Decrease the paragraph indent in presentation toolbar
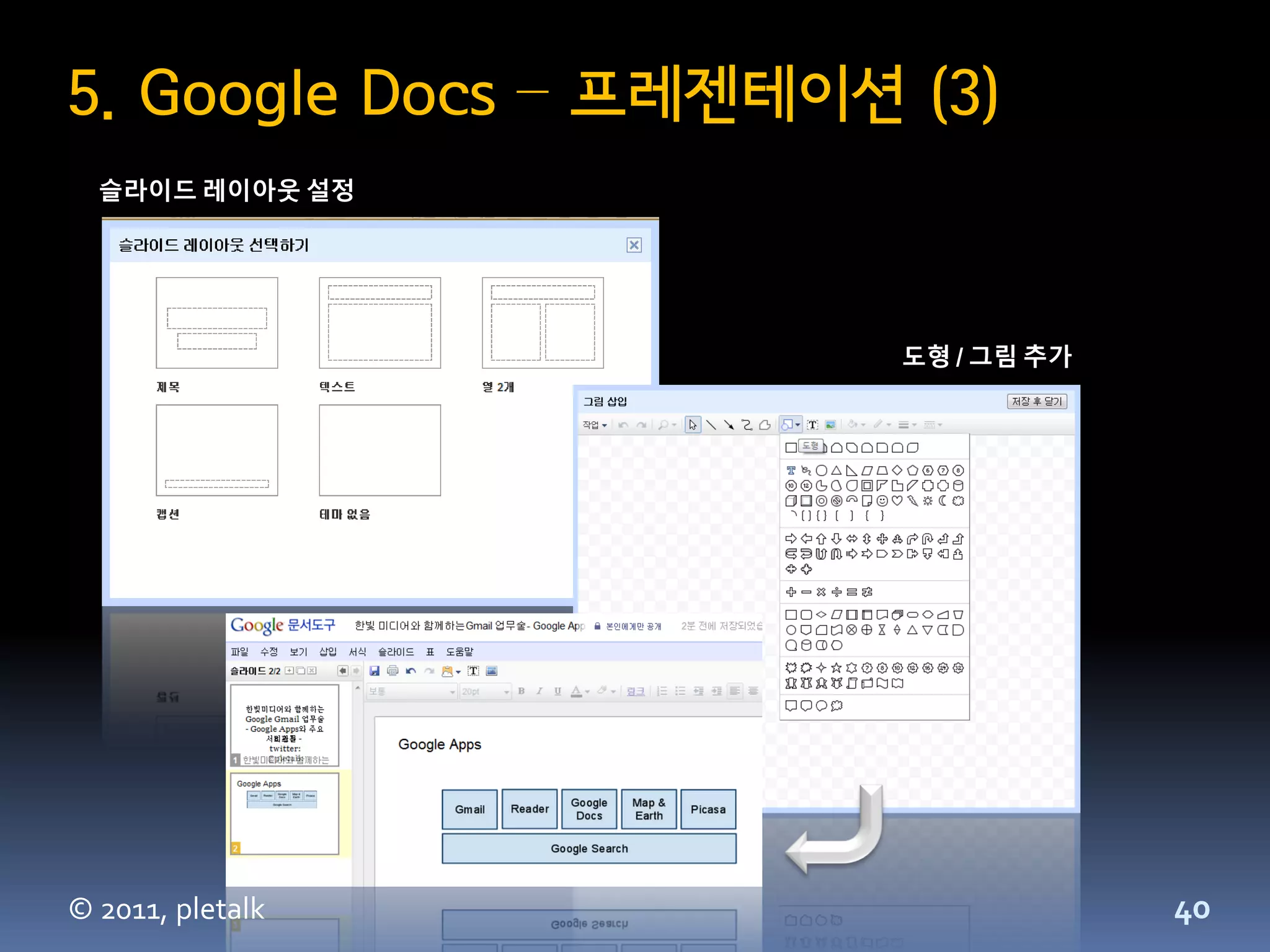Screen dimensions: 1270x952 (698, 691)
